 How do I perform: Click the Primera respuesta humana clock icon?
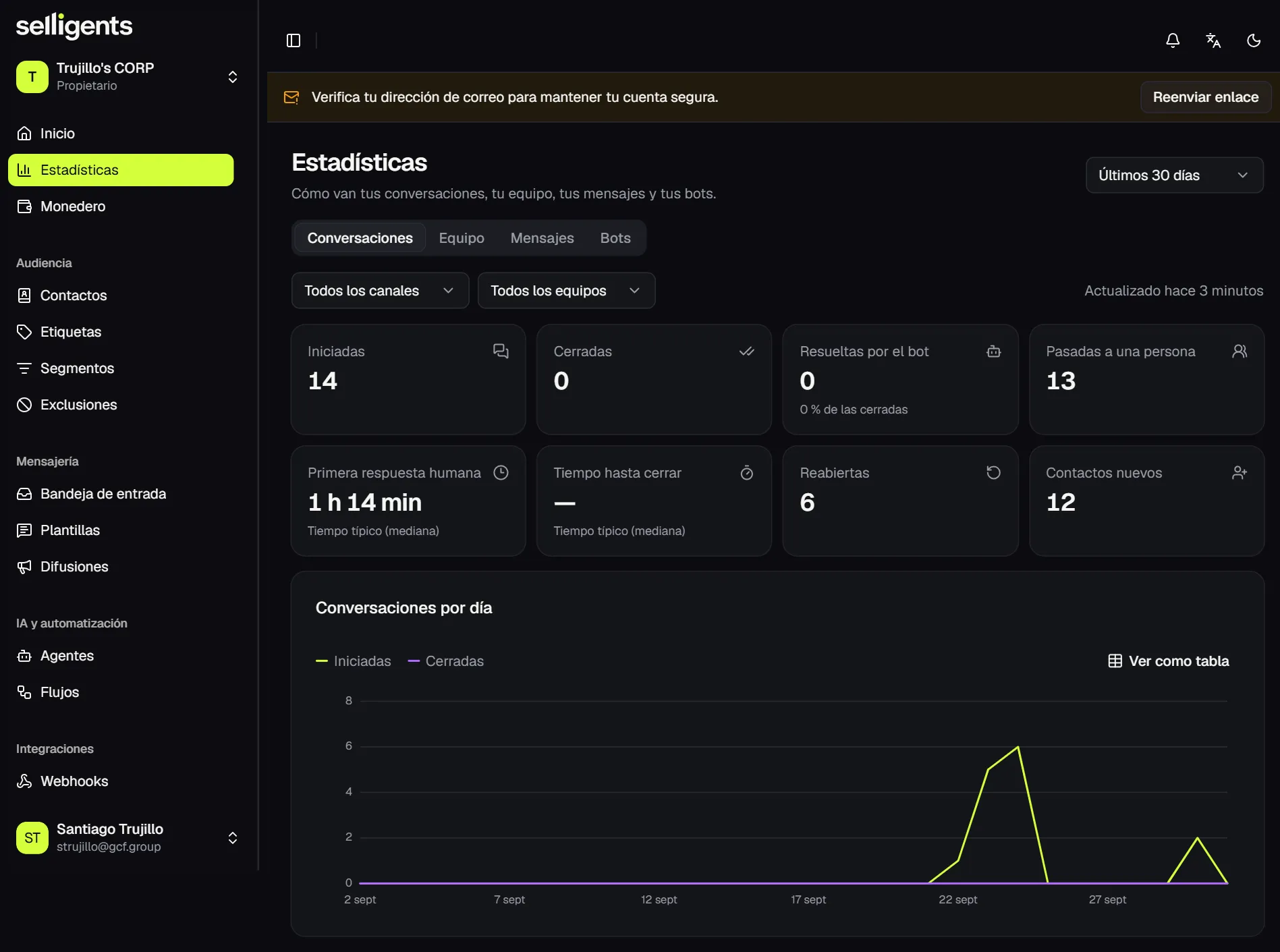tap(501, 472)
